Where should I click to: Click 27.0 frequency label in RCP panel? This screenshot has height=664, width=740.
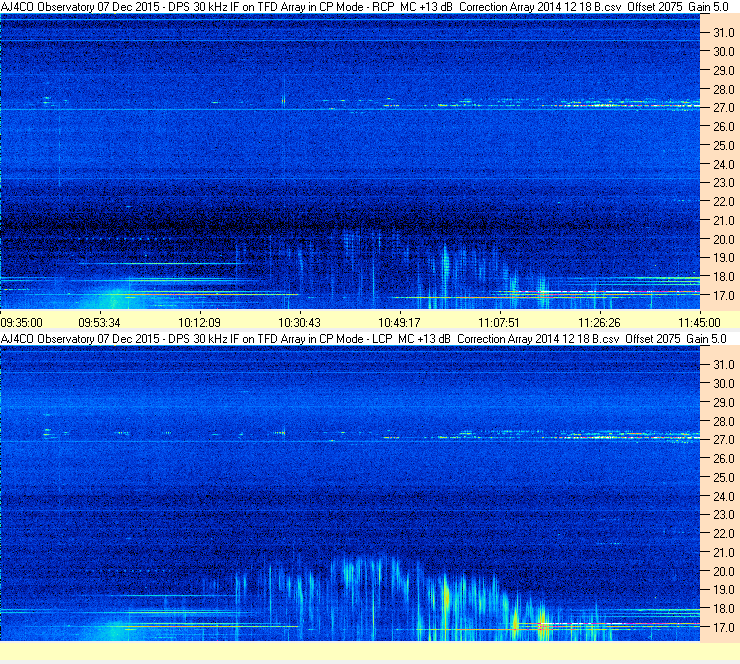pyautogui.click(x=723, y=108)
